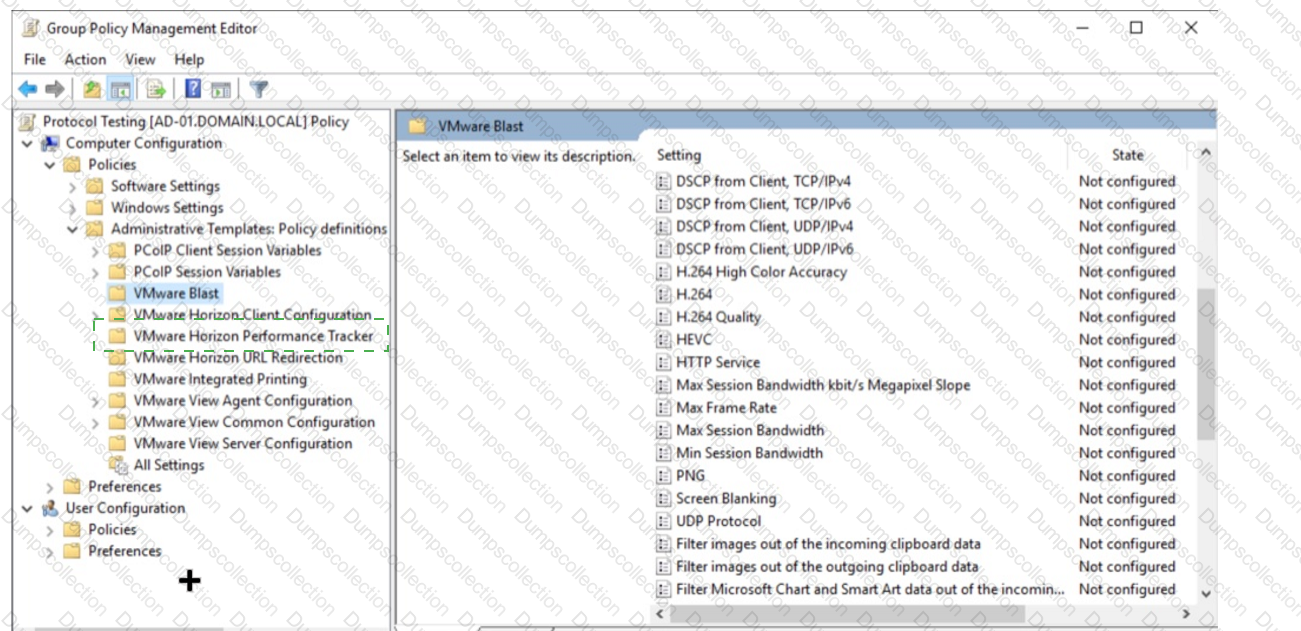1301x631 pixels.
Task: Toggle the Show/Hide Console Tree icon
Action: (120, 90)
